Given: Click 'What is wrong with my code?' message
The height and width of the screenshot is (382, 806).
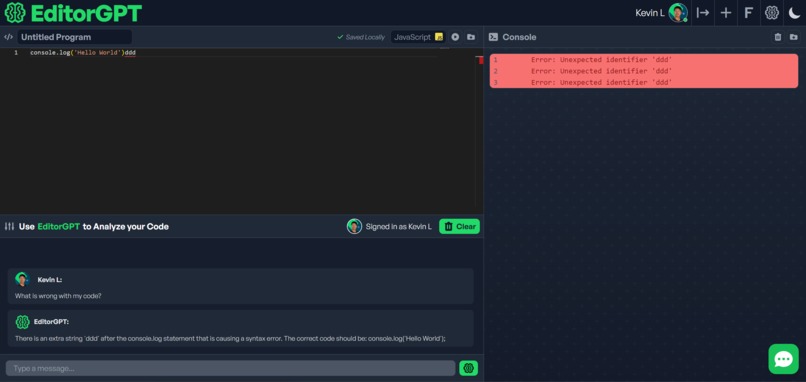Looking at the screenshot, I should (x=58, y=296).
